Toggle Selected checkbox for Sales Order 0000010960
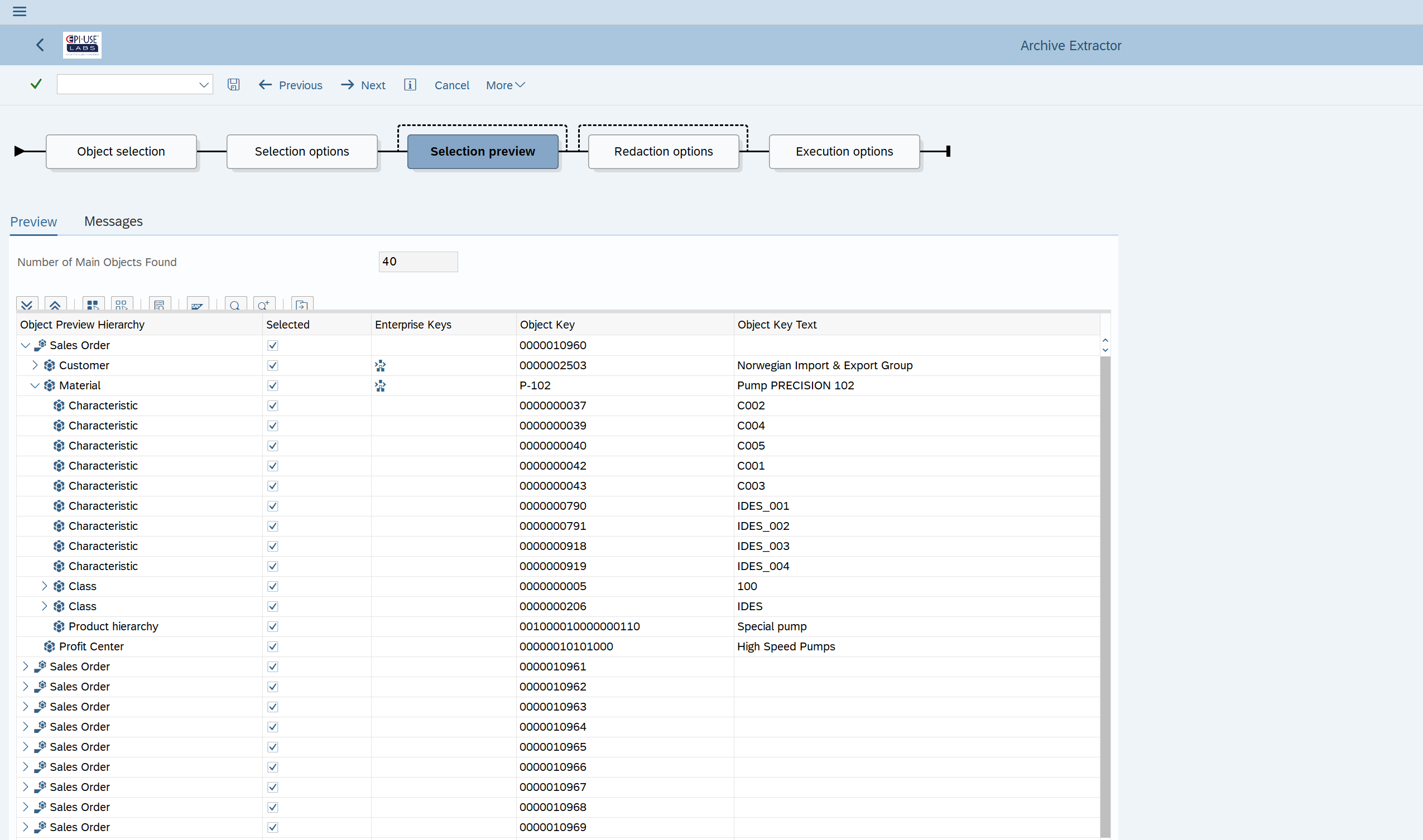 [x=272, y=345]
